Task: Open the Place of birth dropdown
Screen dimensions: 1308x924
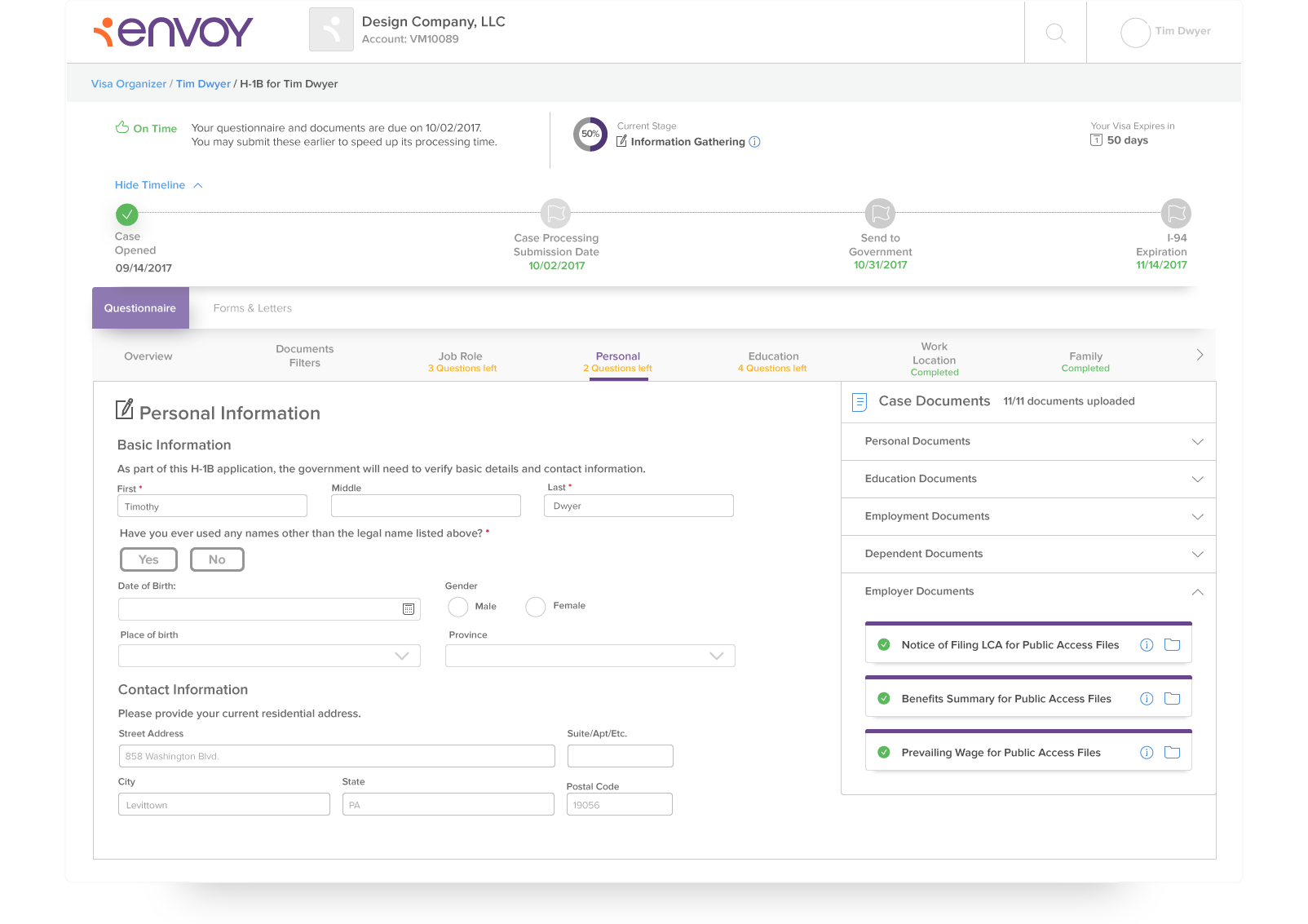Action: pos(269,656)
